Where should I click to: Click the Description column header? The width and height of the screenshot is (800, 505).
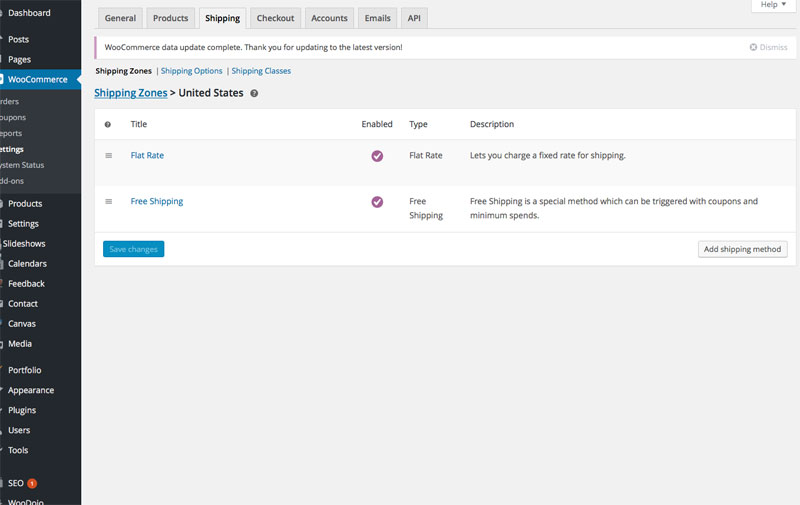[x=492, y=124]
